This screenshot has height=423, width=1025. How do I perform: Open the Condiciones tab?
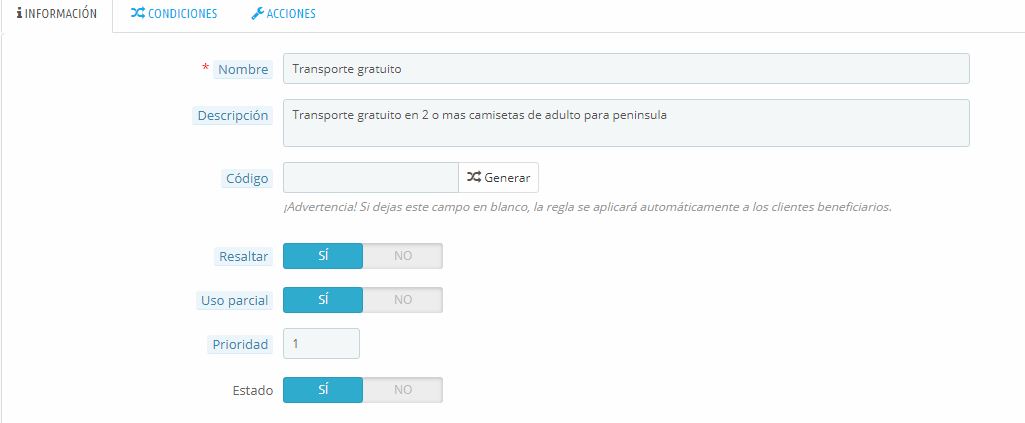coord(174,14)
